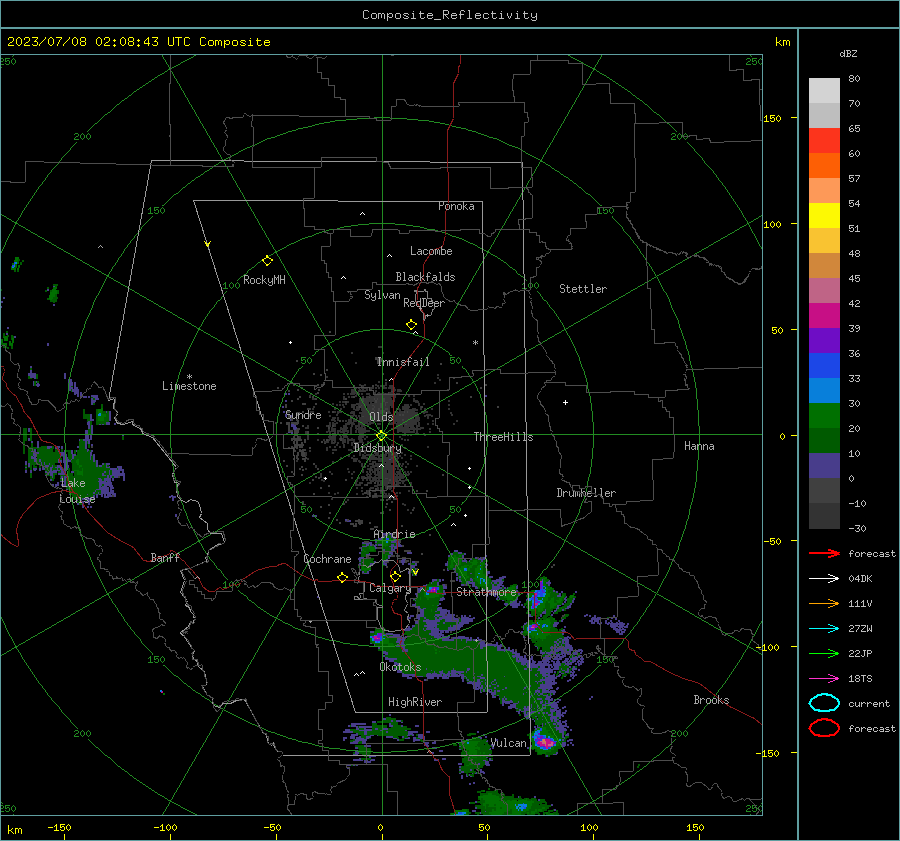This screenshot has height=841, width=900.
Task: Click the purple 39-36 dBZ color swatch
Action: [824, 340]
